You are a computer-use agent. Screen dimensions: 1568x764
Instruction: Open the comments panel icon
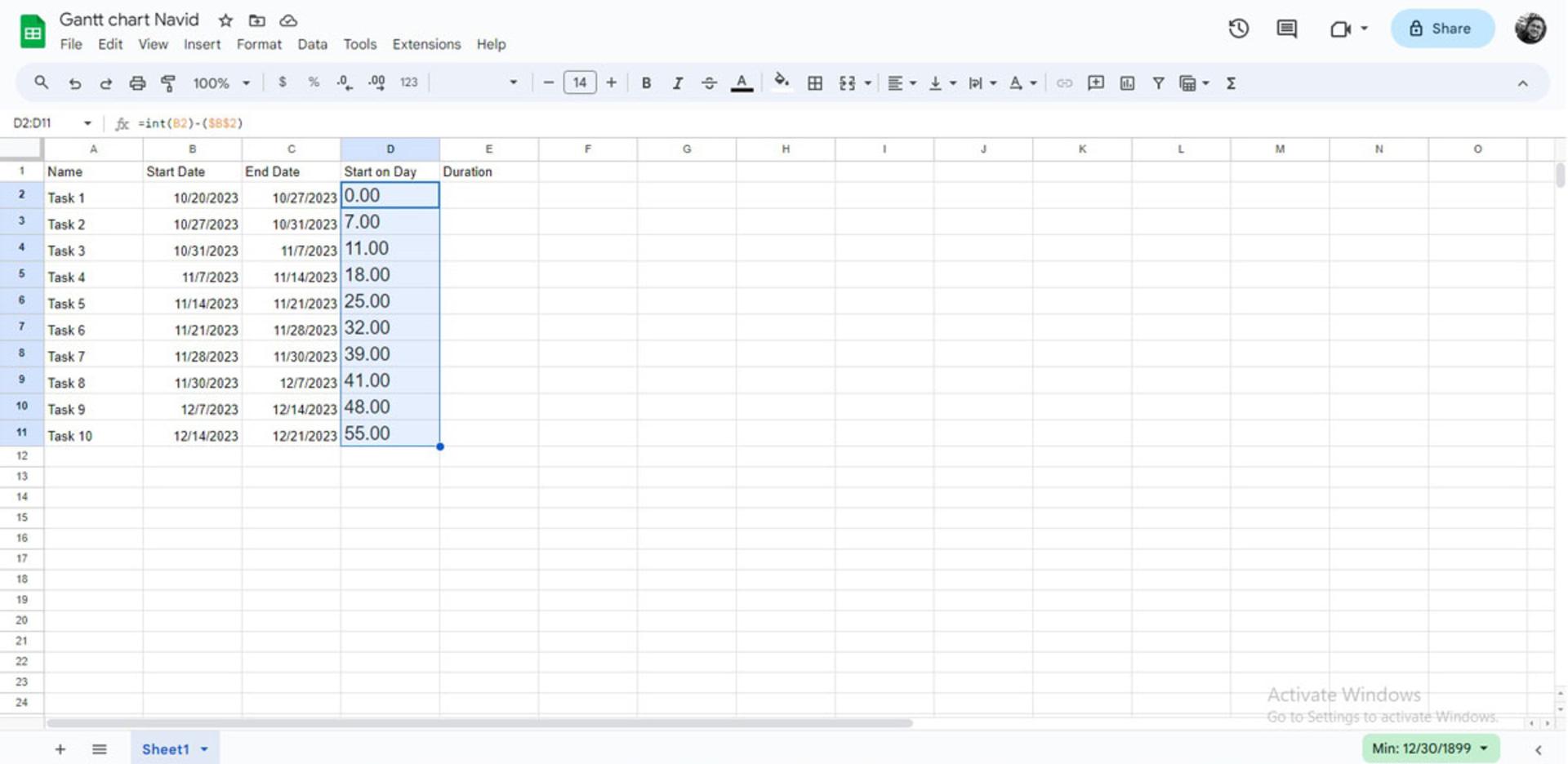pos(1286,29)
